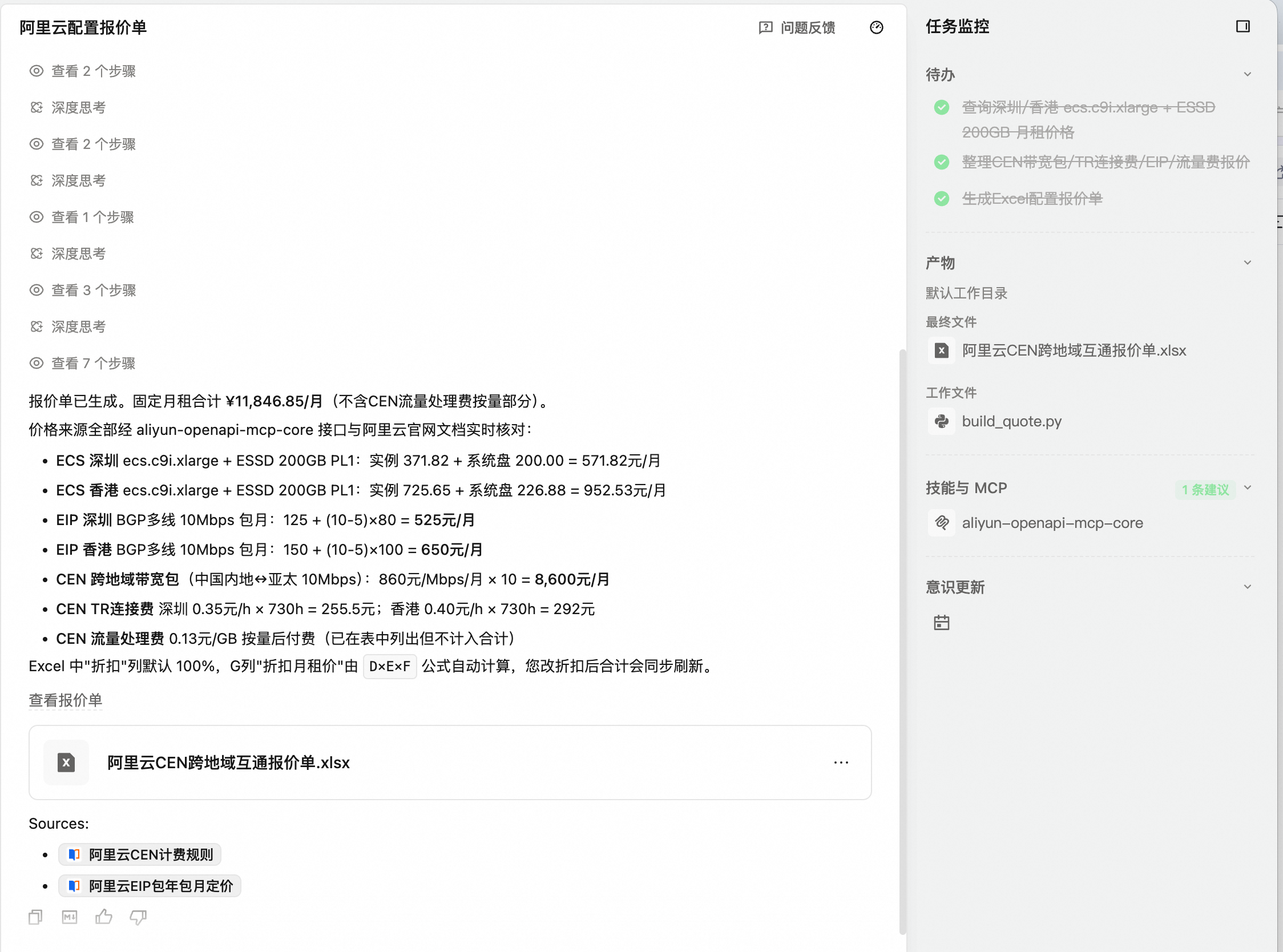Open the more options menu on xlsx card
The image size is (1283, 952).
click(x=841, y=763)
